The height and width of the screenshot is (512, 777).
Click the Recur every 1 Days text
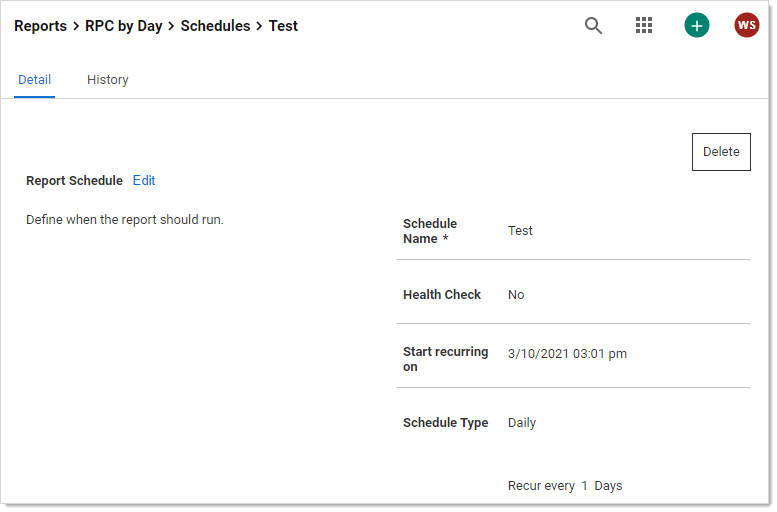point(565,486)
